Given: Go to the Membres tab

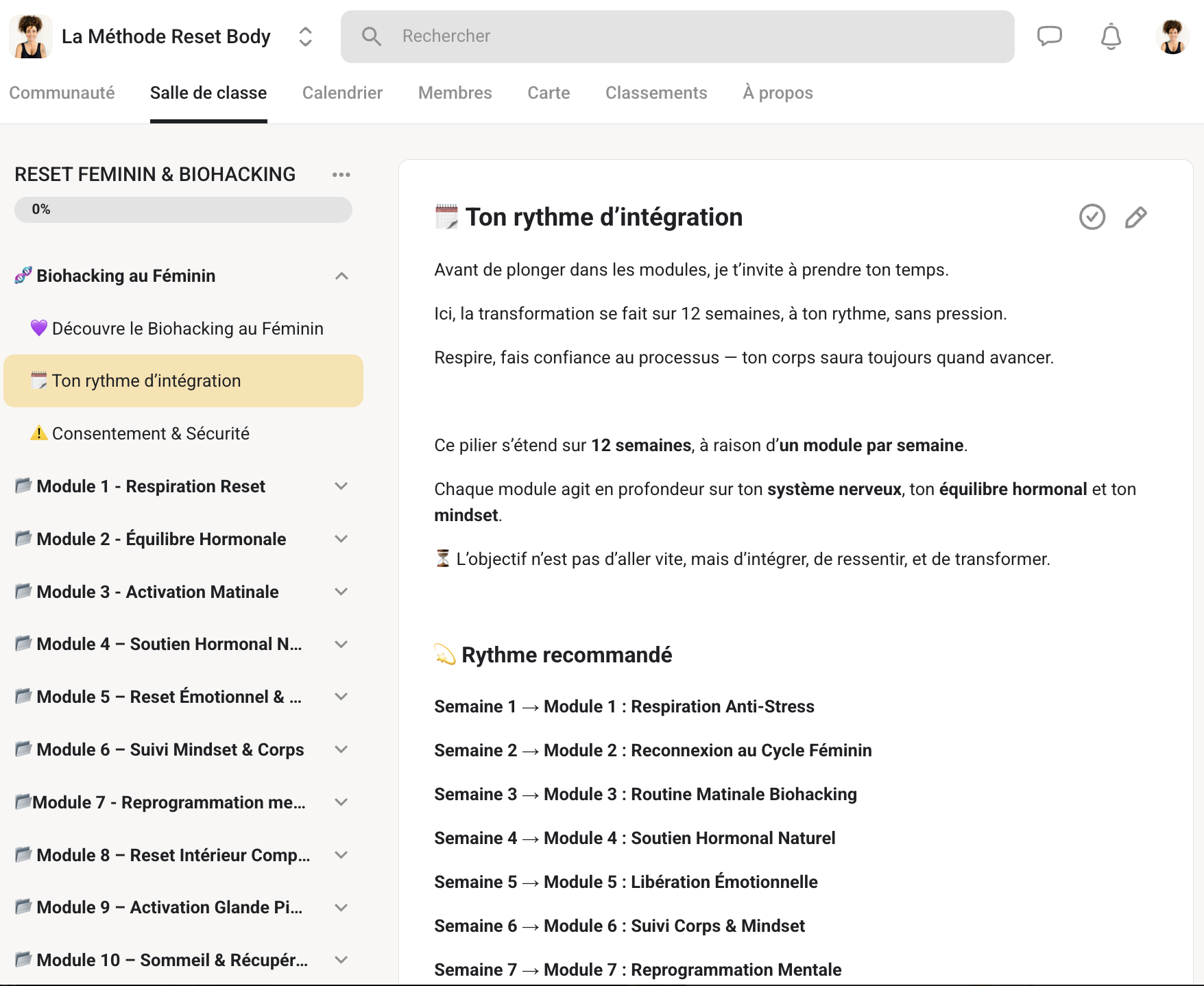Looking at the screenshot, I should (455, 93).
